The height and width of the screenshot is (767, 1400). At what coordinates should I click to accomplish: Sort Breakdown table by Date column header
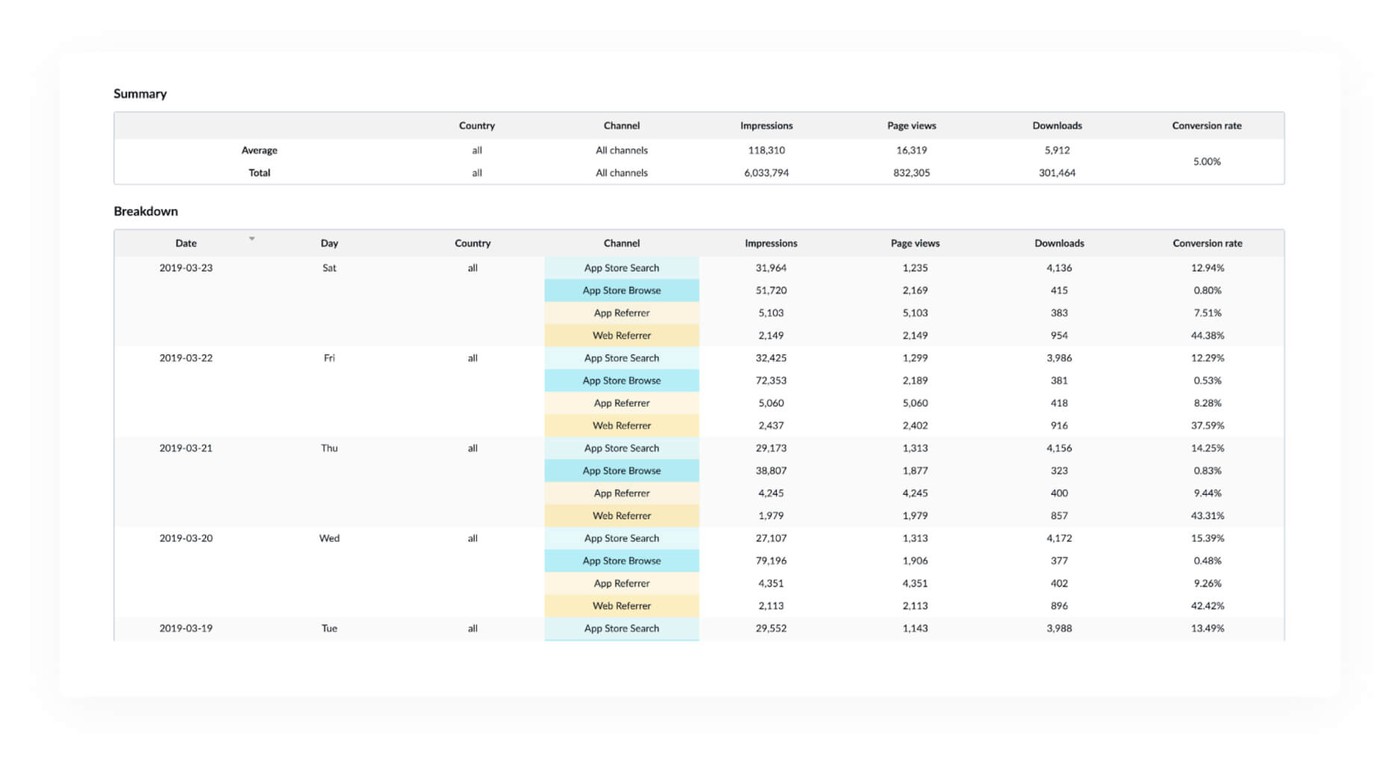tap(186, 243)
